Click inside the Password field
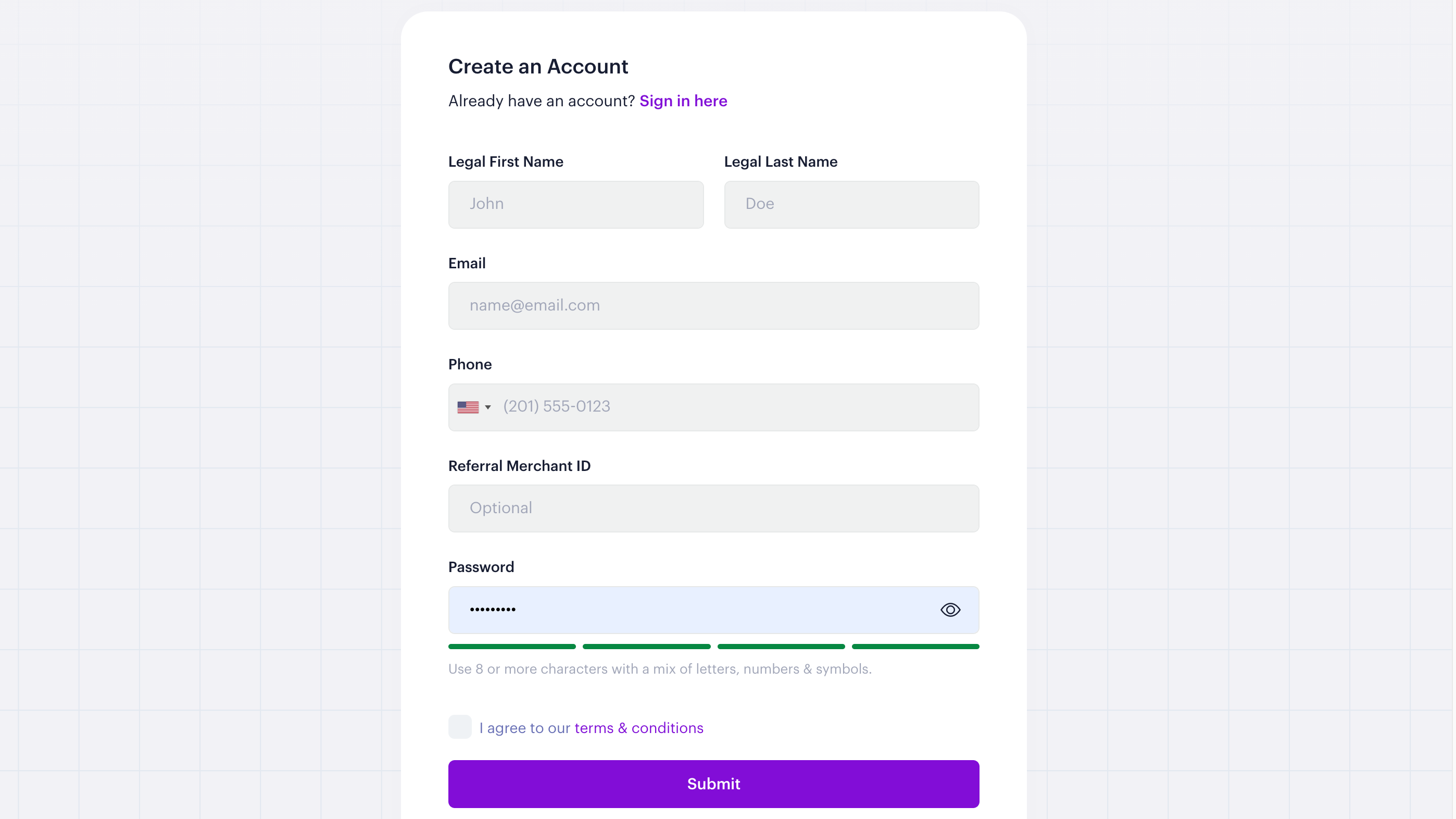 point(689,610)
